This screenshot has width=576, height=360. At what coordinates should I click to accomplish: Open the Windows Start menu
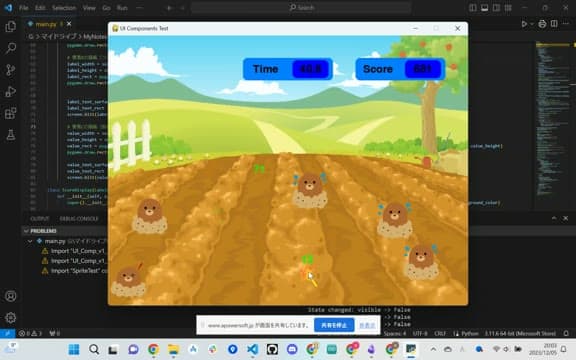coord(74,349)
